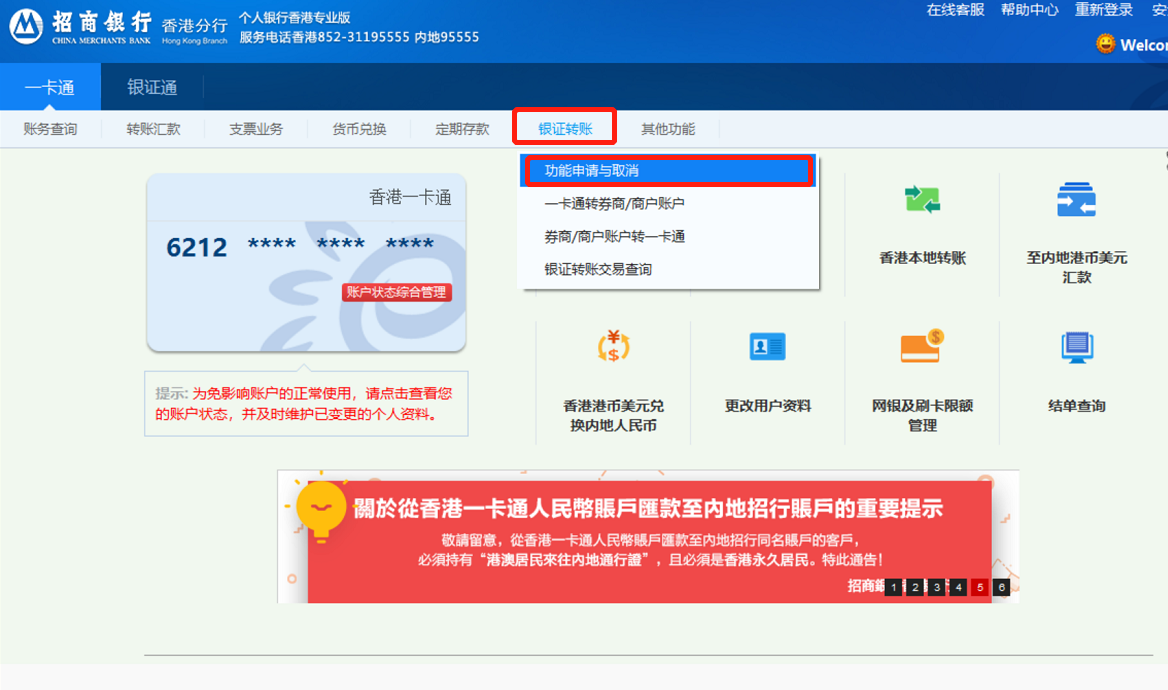Go to banner slide 2

pos(915,587)
